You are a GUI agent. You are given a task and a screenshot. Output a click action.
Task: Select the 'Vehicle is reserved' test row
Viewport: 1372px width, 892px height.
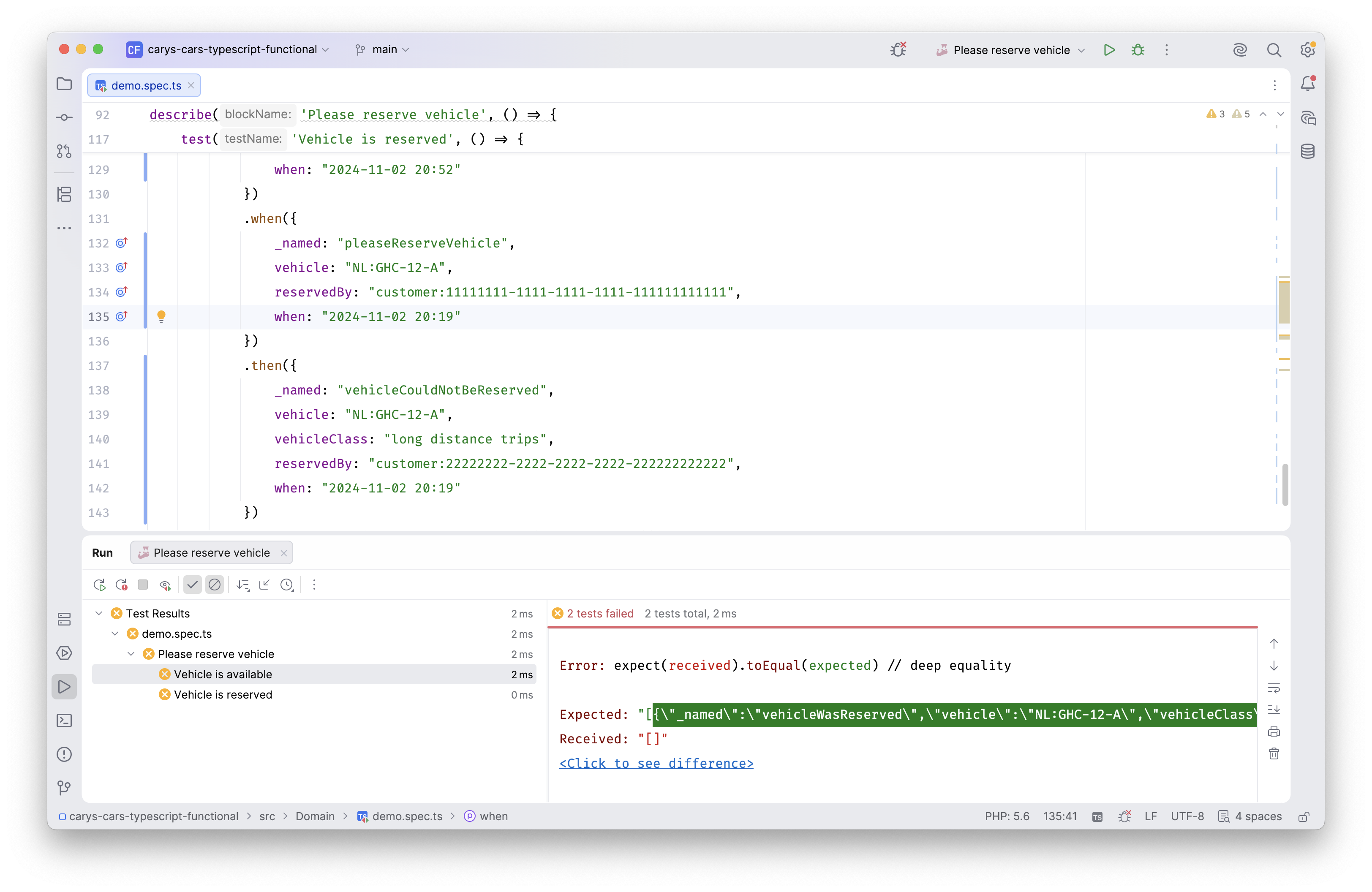(x=314, y=694)
